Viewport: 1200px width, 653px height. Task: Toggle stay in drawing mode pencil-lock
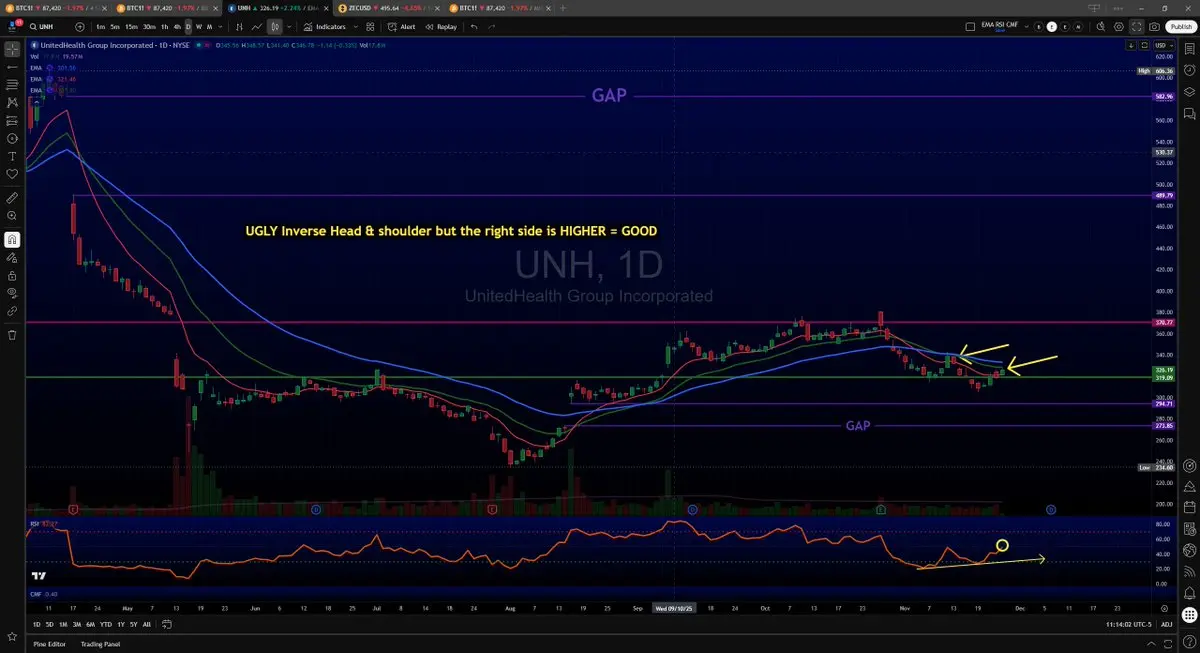point(12,258)
